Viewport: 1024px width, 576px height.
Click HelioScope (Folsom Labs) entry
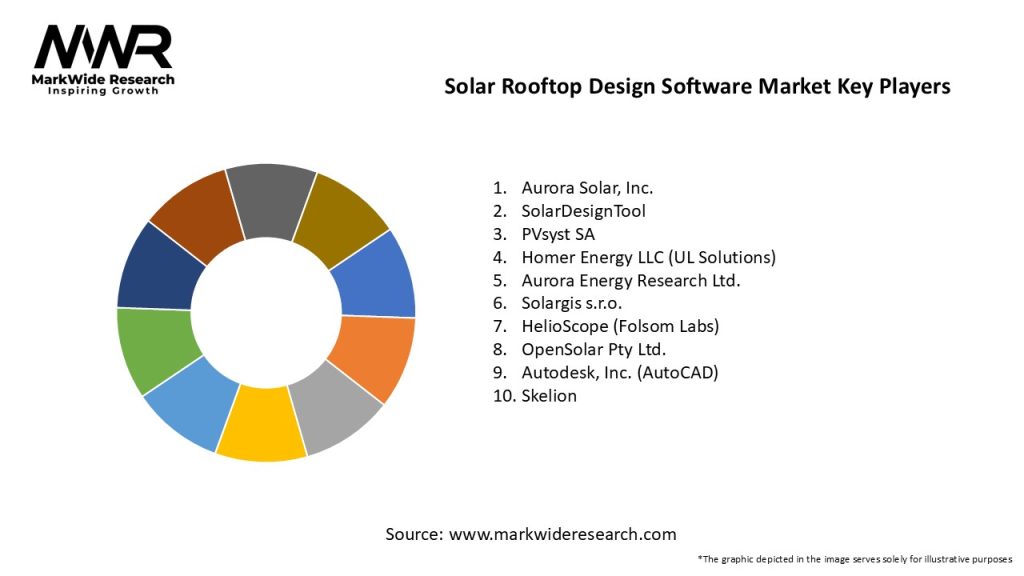(x=619, y=326)
